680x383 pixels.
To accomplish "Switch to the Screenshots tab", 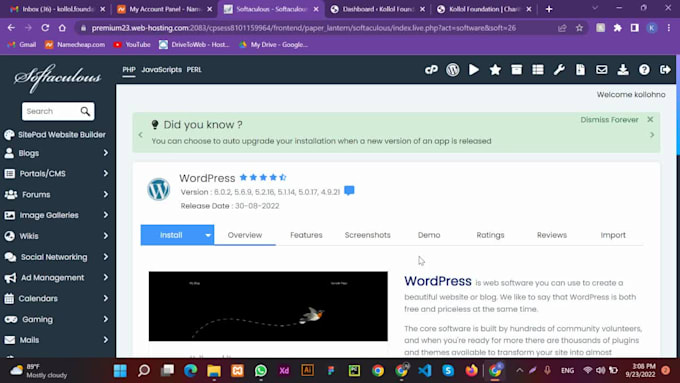I will (x=367, y=235).
